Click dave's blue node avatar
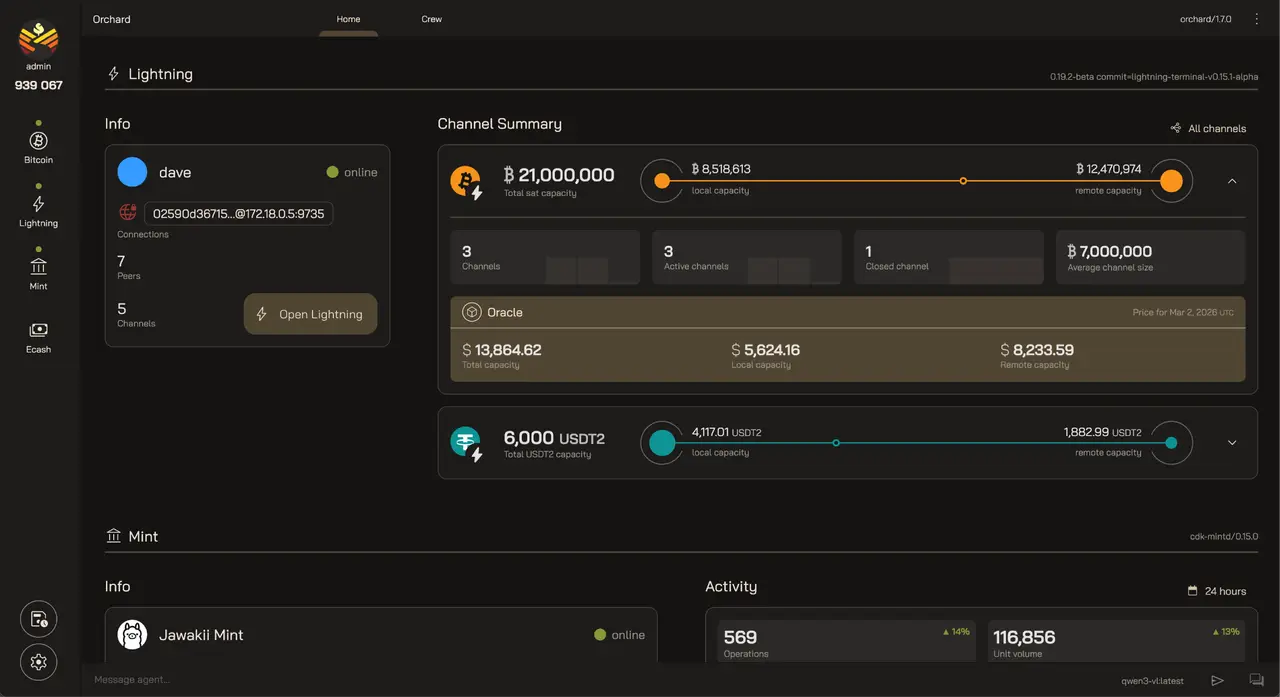Image resolution: width=1280 pixels, height=697 pixels. pos(132,172)
